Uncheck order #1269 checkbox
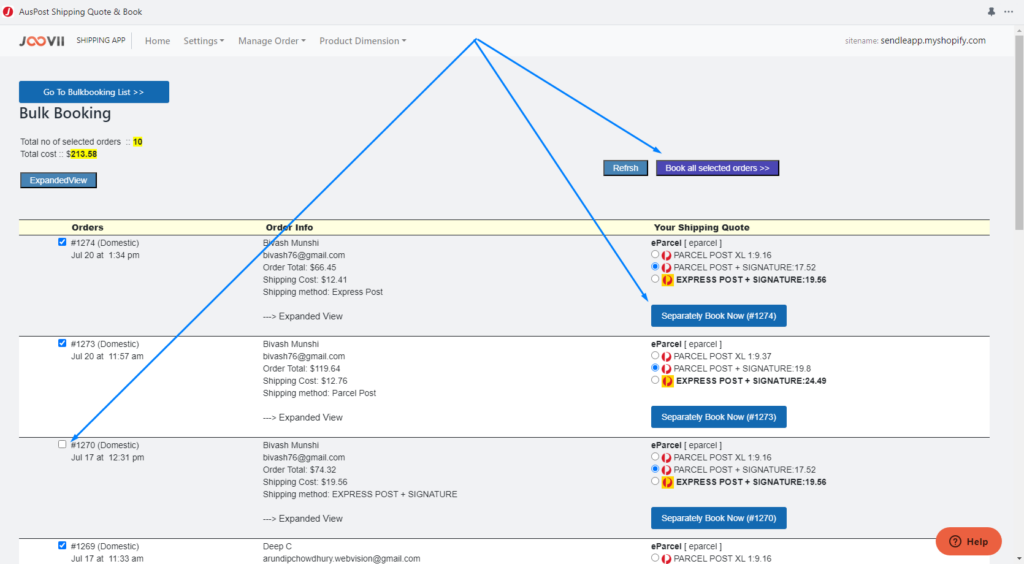Image resolution: width=1024 pixels, height=564 pixels. click(62, 546)
